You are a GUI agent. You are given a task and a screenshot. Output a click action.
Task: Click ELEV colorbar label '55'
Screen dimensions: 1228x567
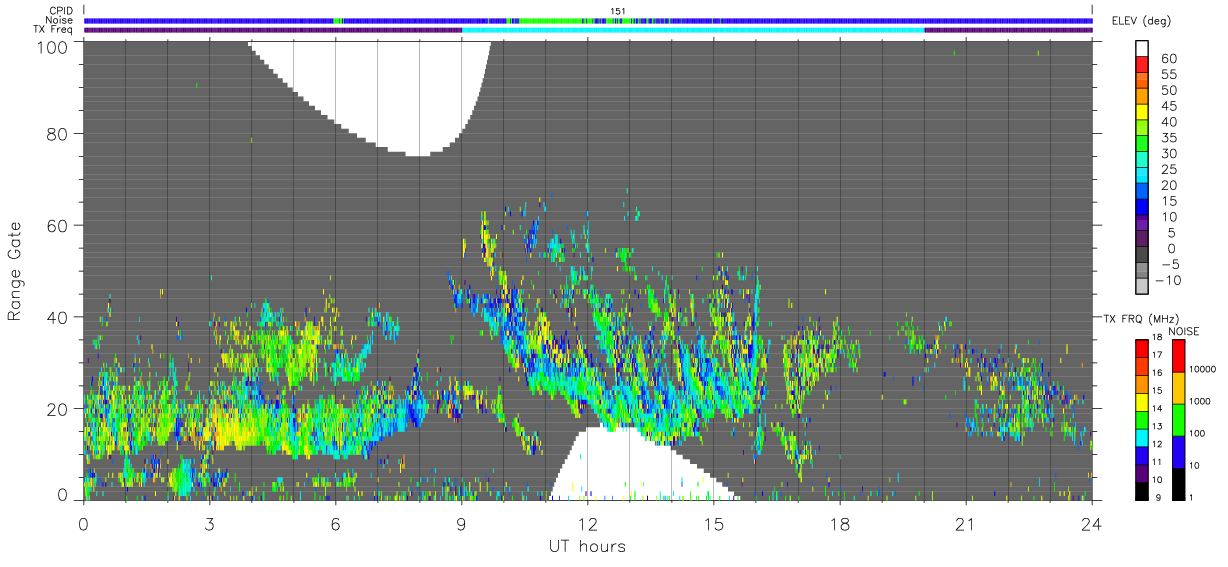pyautogui.click(x=1169, y=75)
